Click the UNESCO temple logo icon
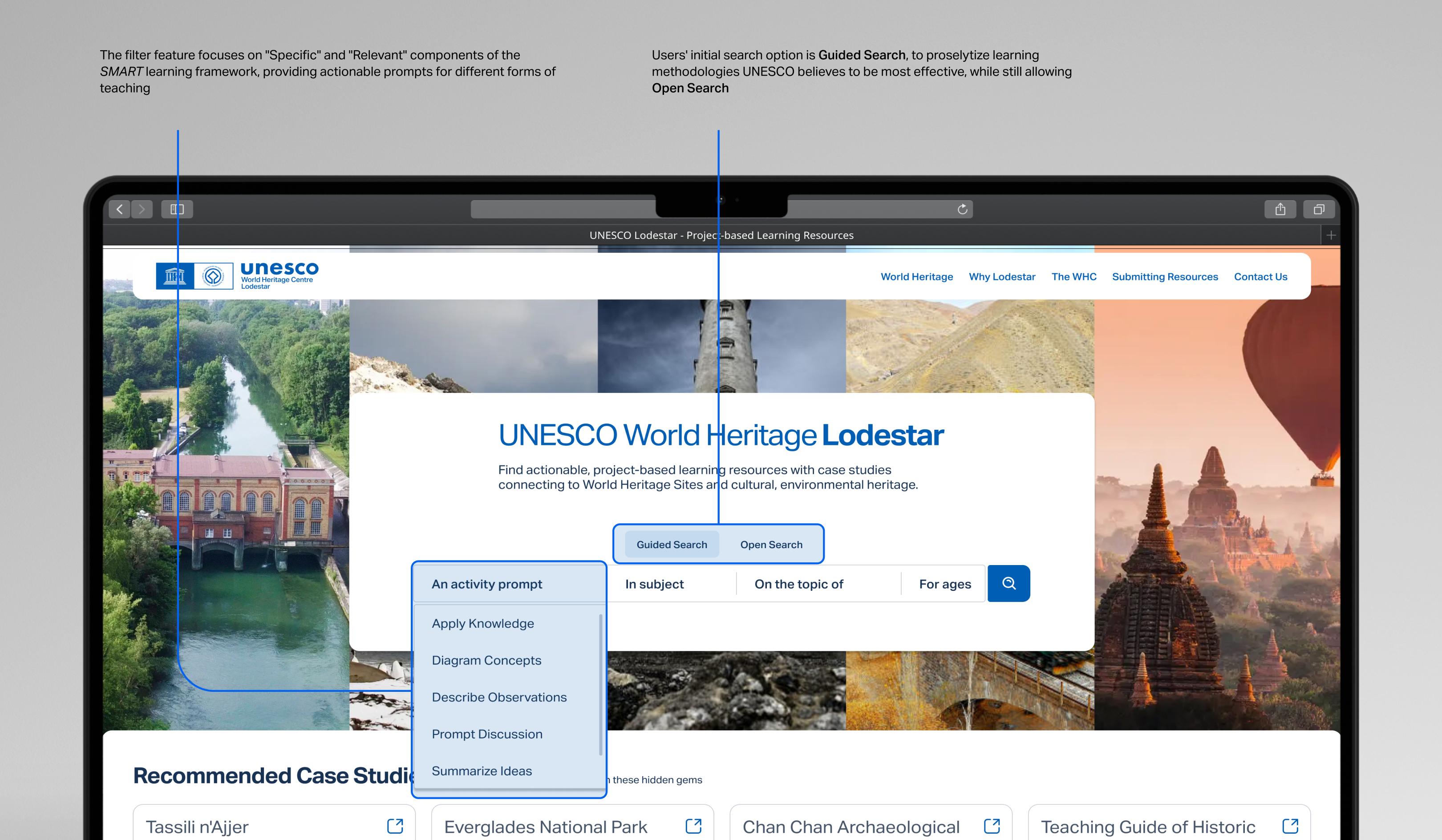 [x=175, y=276]
